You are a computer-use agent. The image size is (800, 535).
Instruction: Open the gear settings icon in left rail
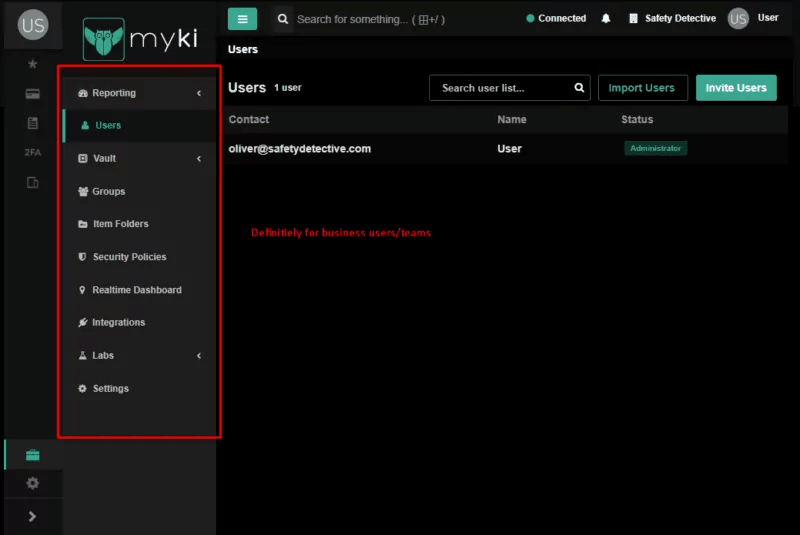[x=33, y=483]
